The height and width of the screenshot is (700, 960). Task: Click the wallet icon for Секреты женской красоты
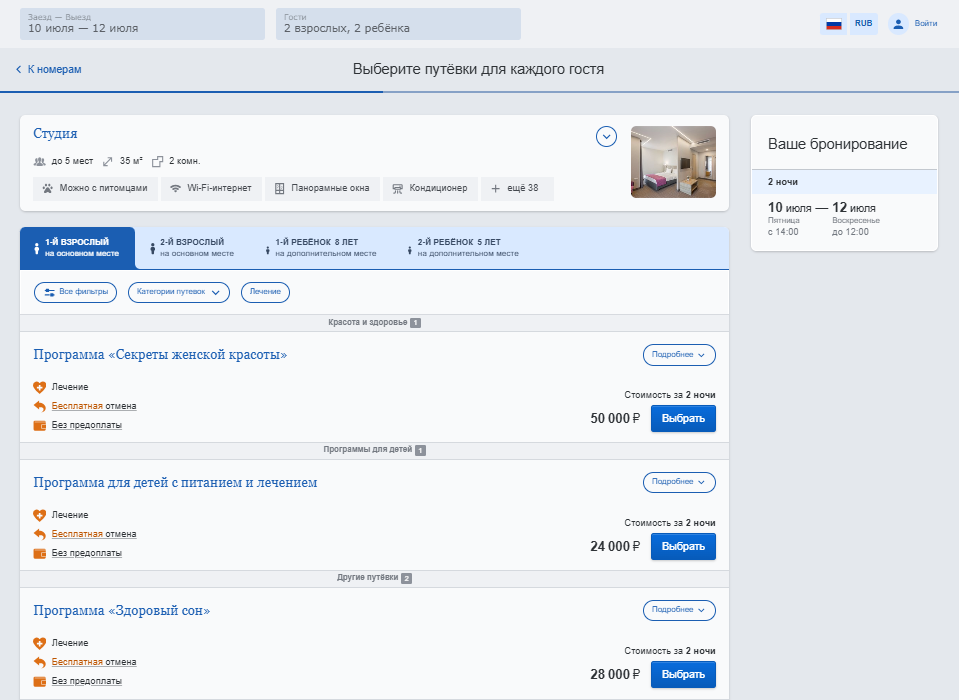pos(40,426)
